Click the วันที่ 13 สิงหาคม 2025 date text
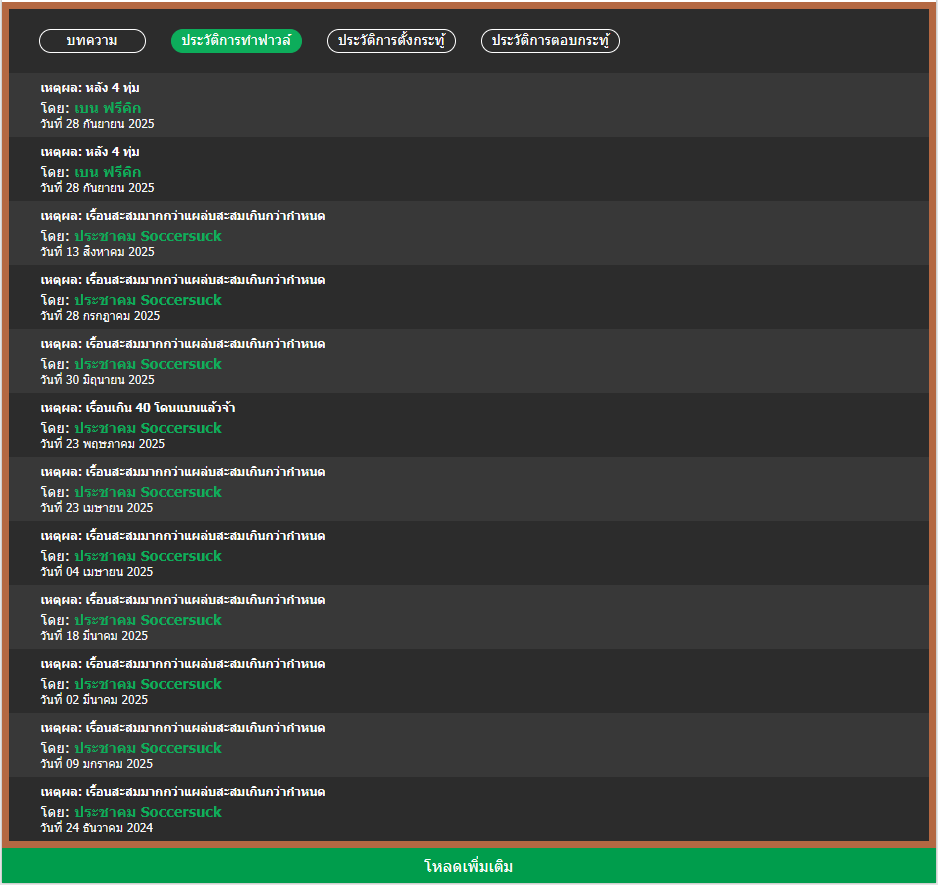 pos(97,252)
